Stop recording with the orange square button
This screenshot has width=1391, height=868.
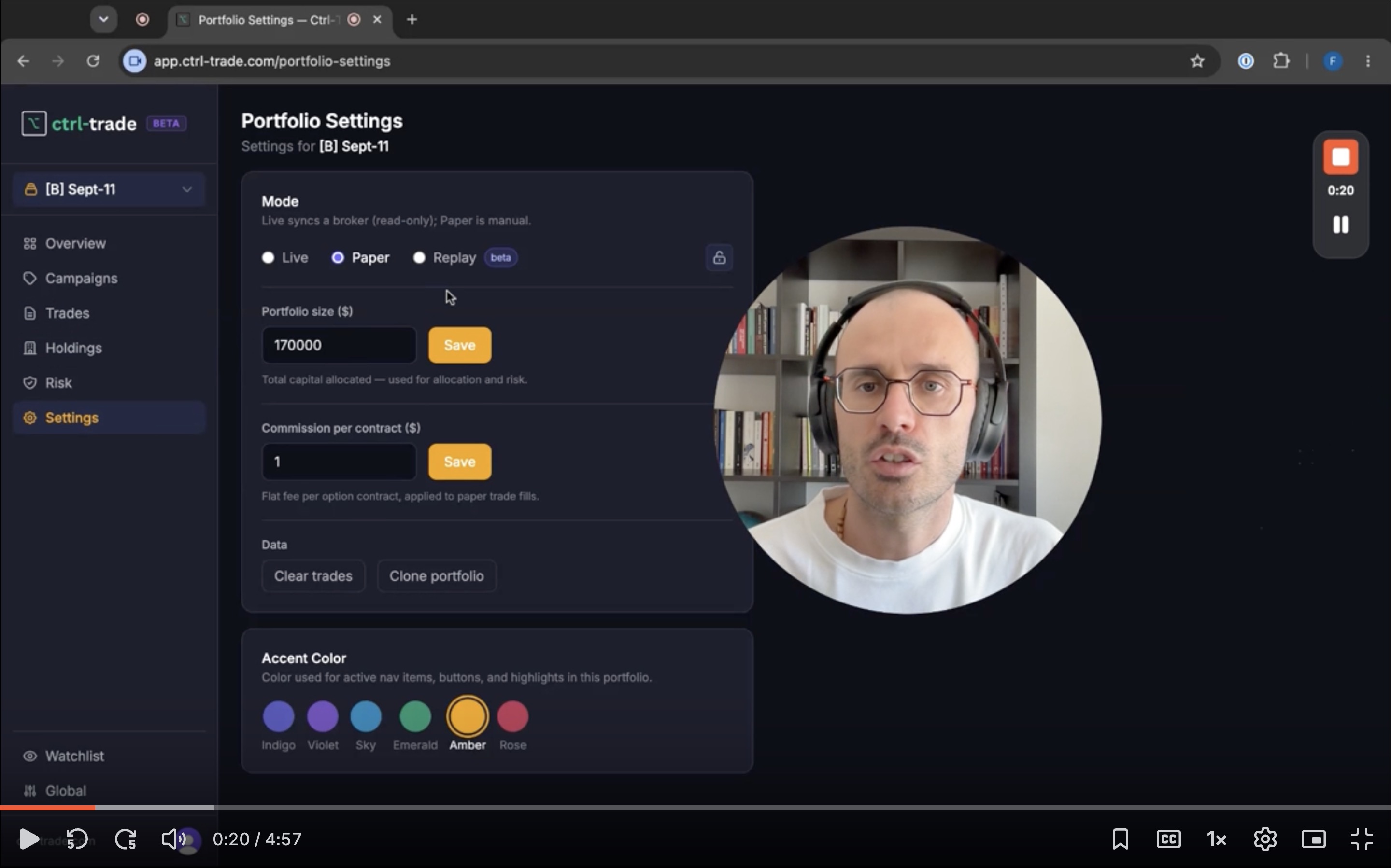click(1340, 157)
